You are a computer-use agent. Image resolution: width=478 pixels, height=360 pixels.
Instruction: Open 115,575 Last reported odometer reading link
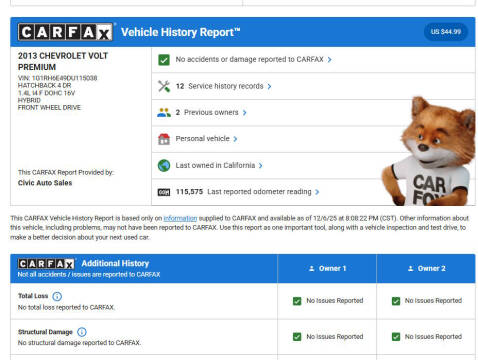[243, 192]
